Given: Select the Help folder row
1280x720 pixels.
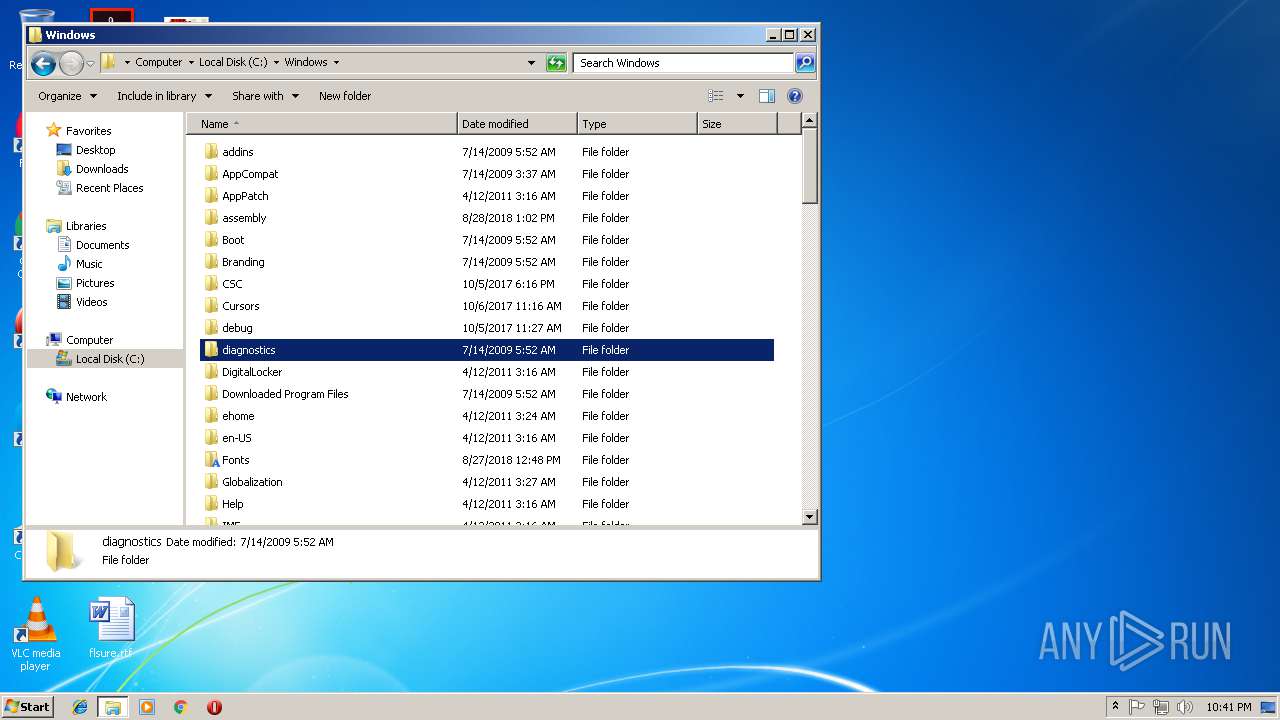Looking at the screenshot, I should pos(487,504).
